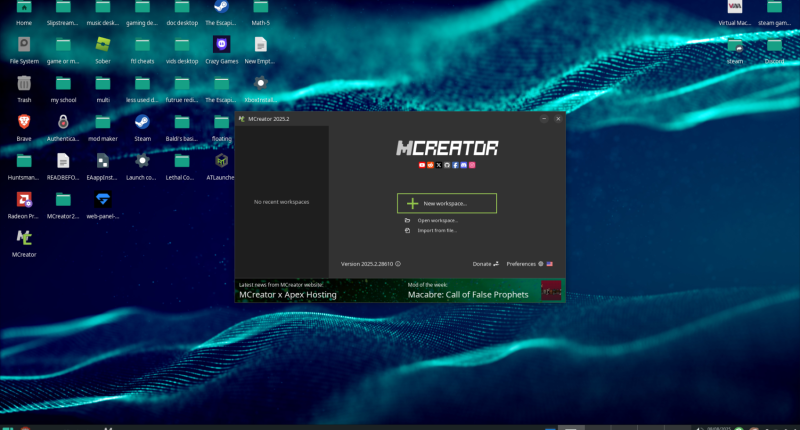The width and height of the screenshot is (800, 430).
Task: Minimize the MCreator 2025.2 window
Action: point(544,118)
